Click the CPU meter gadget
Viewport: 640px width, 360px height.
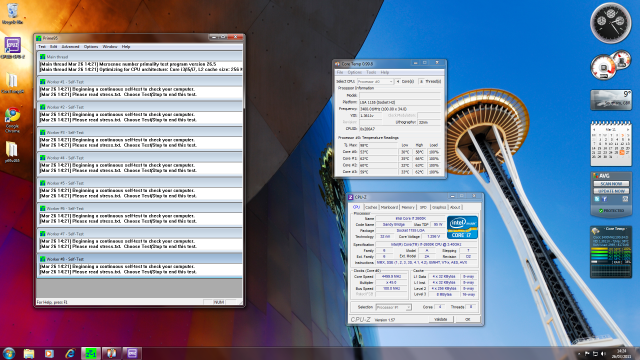pyautogui.click(x=611, y=65)
